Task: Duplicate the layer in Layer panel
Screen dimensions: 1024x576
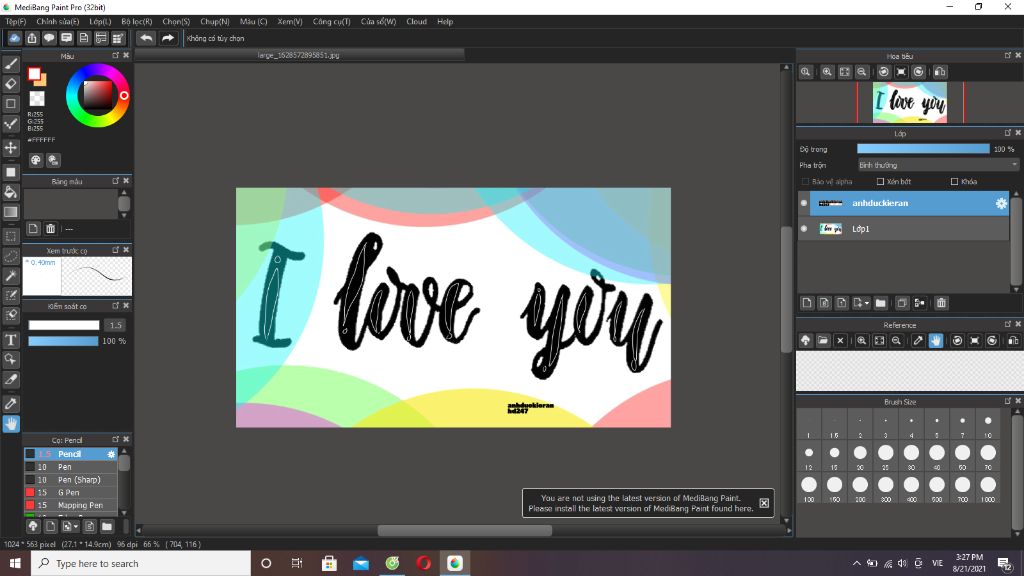Action: coord(902,303)
